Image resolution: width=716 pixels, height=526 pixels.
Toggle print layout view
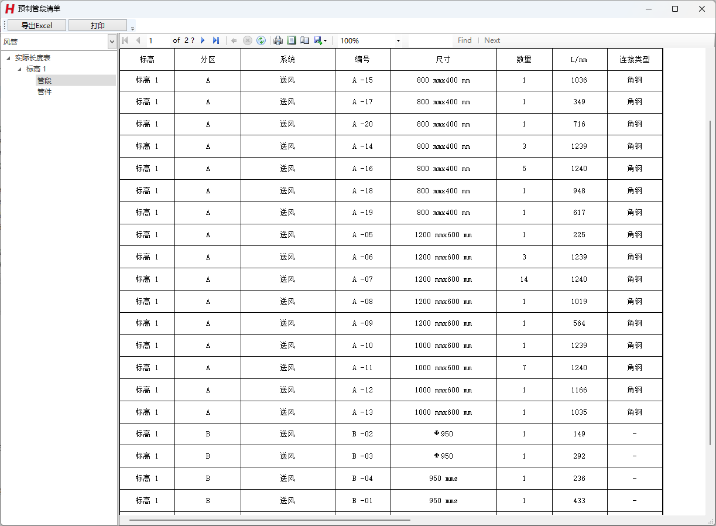point(291,41)
